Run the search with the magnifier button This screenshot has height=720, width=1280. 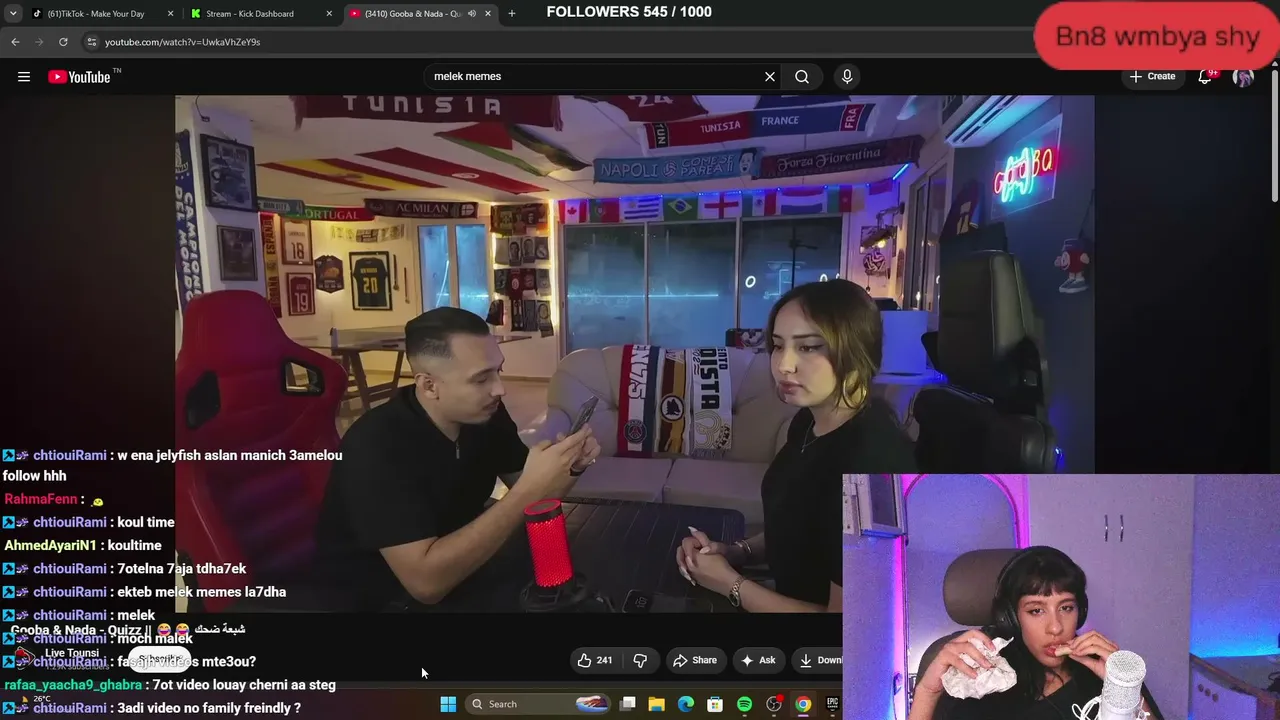pos(802,77)
